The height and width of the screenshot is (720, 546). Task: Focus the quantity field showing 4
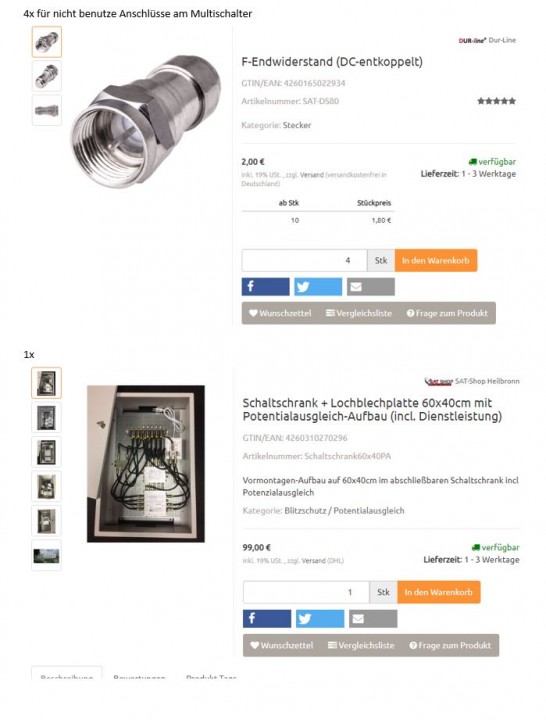pos(304,260)
